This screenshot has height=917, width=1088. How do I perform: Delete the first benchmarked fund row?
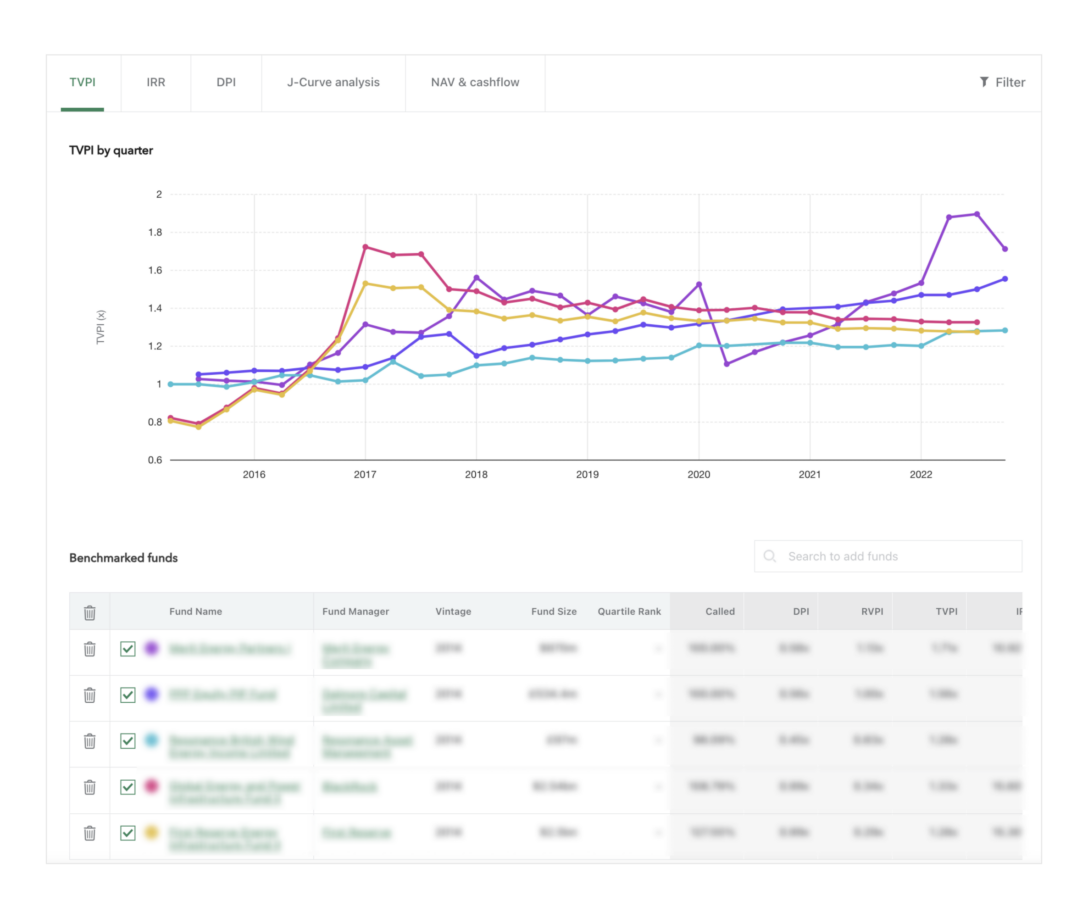[90, 648]
